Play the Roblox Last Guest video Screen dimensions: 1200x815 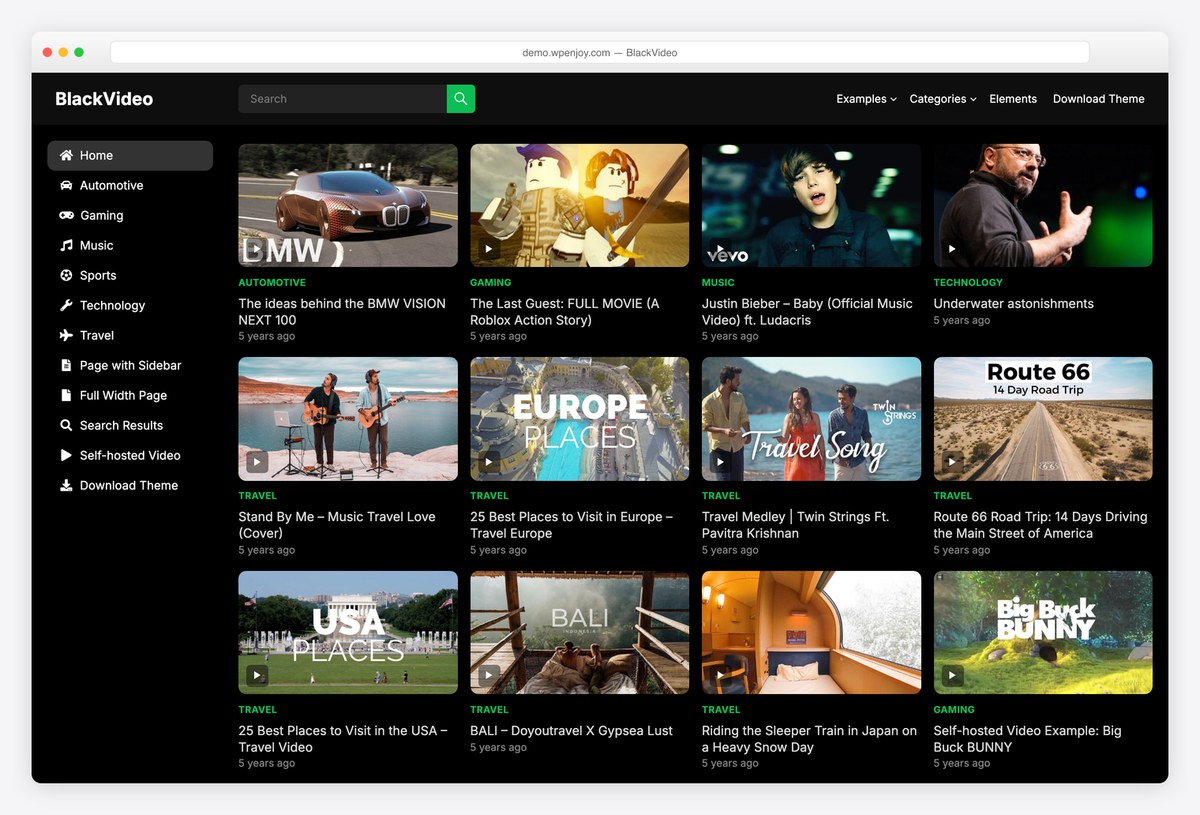click(x=489, y=248)
